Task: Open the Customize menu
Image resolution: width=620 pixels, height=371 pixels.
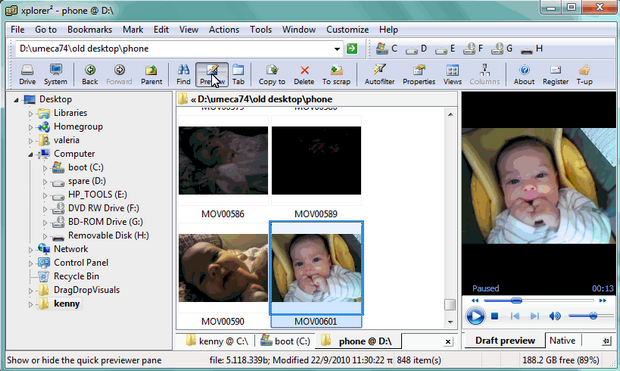Action: [347, 30]
